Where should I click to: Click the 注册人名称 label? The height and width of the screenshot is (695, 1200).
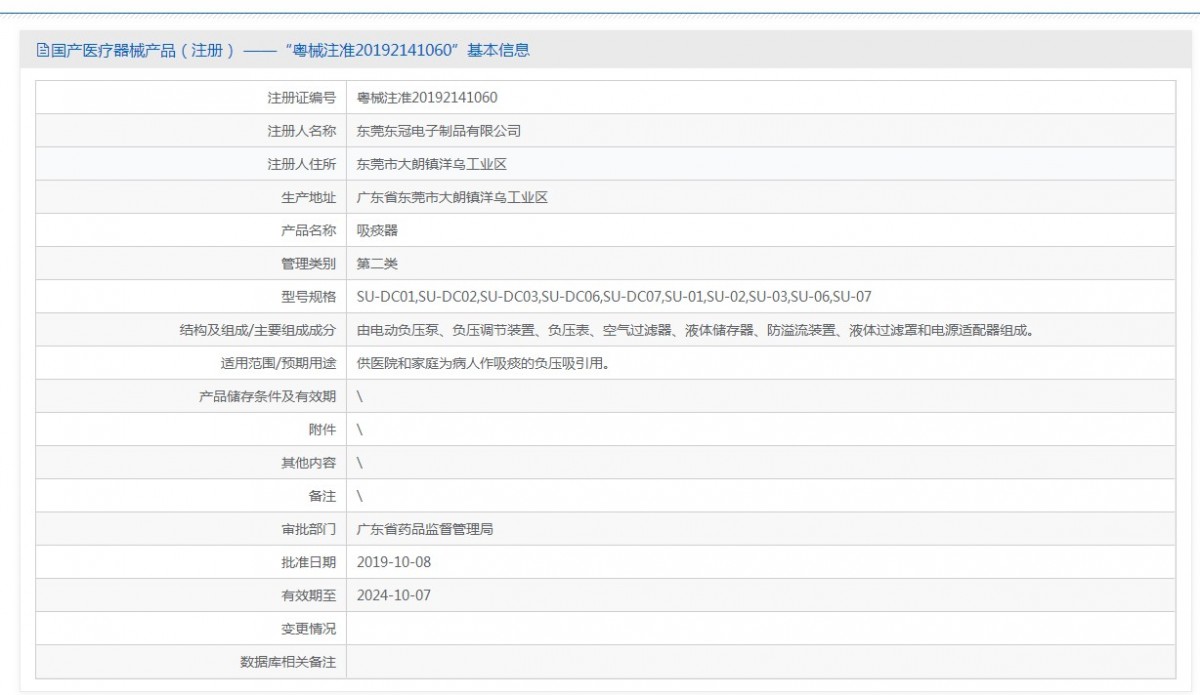pyautogui.click(x=301, y=131)
